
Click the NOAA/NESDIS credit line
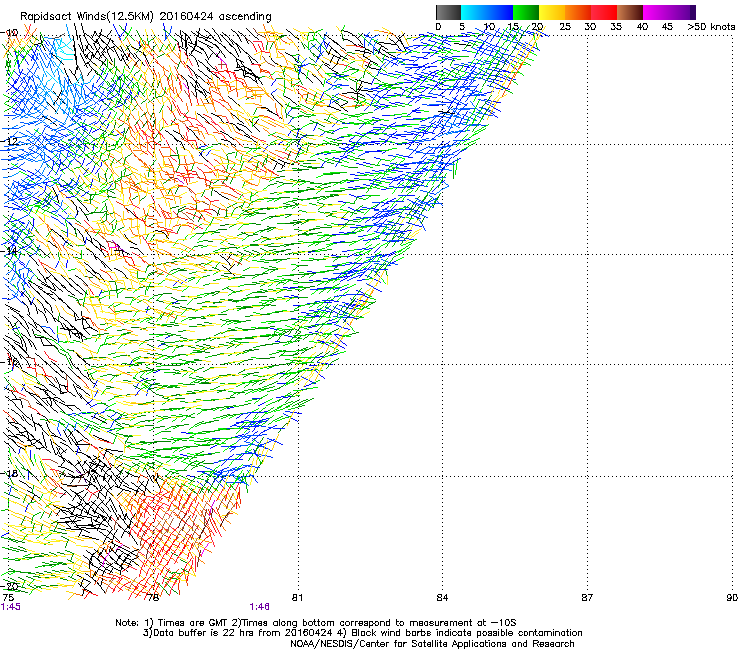pyautogui.click(x=432, y=644)
